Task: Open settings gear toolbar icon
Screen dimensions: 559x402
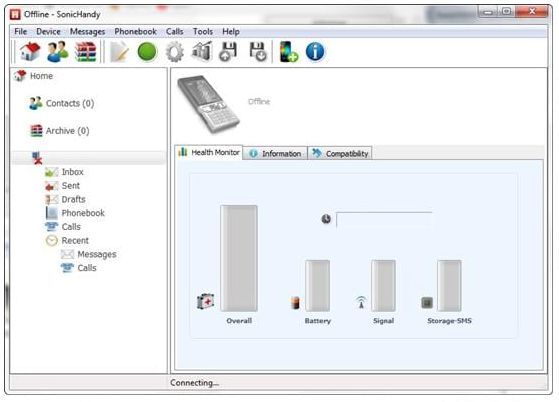Action: tap(175, 52)
